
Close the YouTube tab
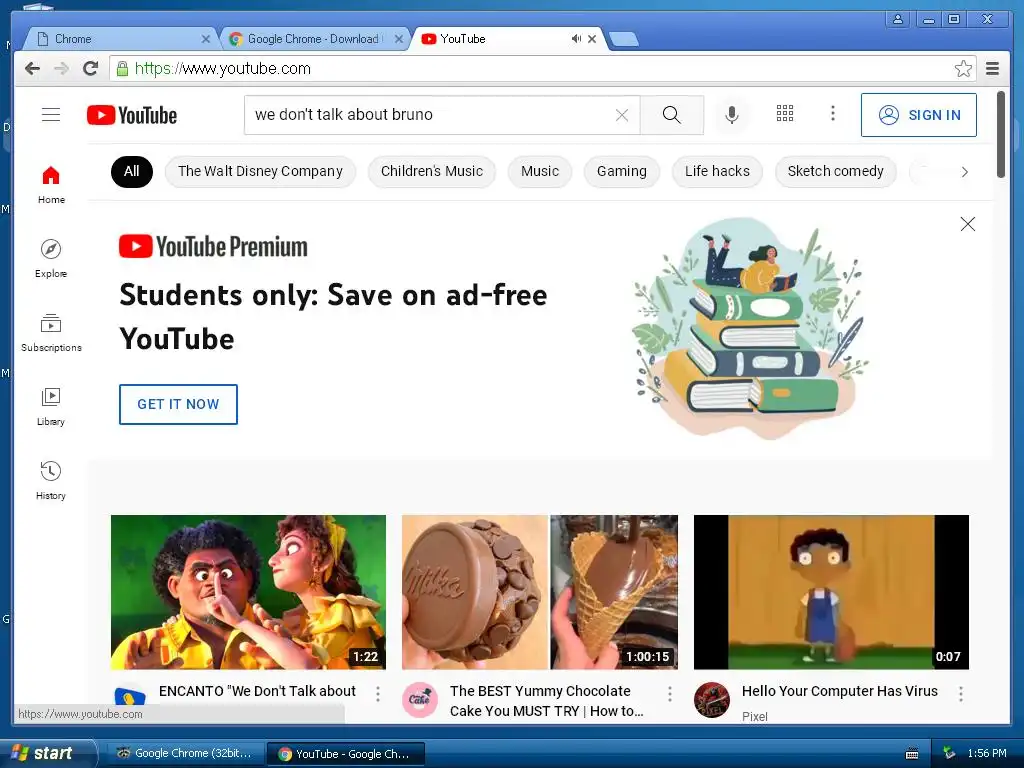(x=592, y=39)
